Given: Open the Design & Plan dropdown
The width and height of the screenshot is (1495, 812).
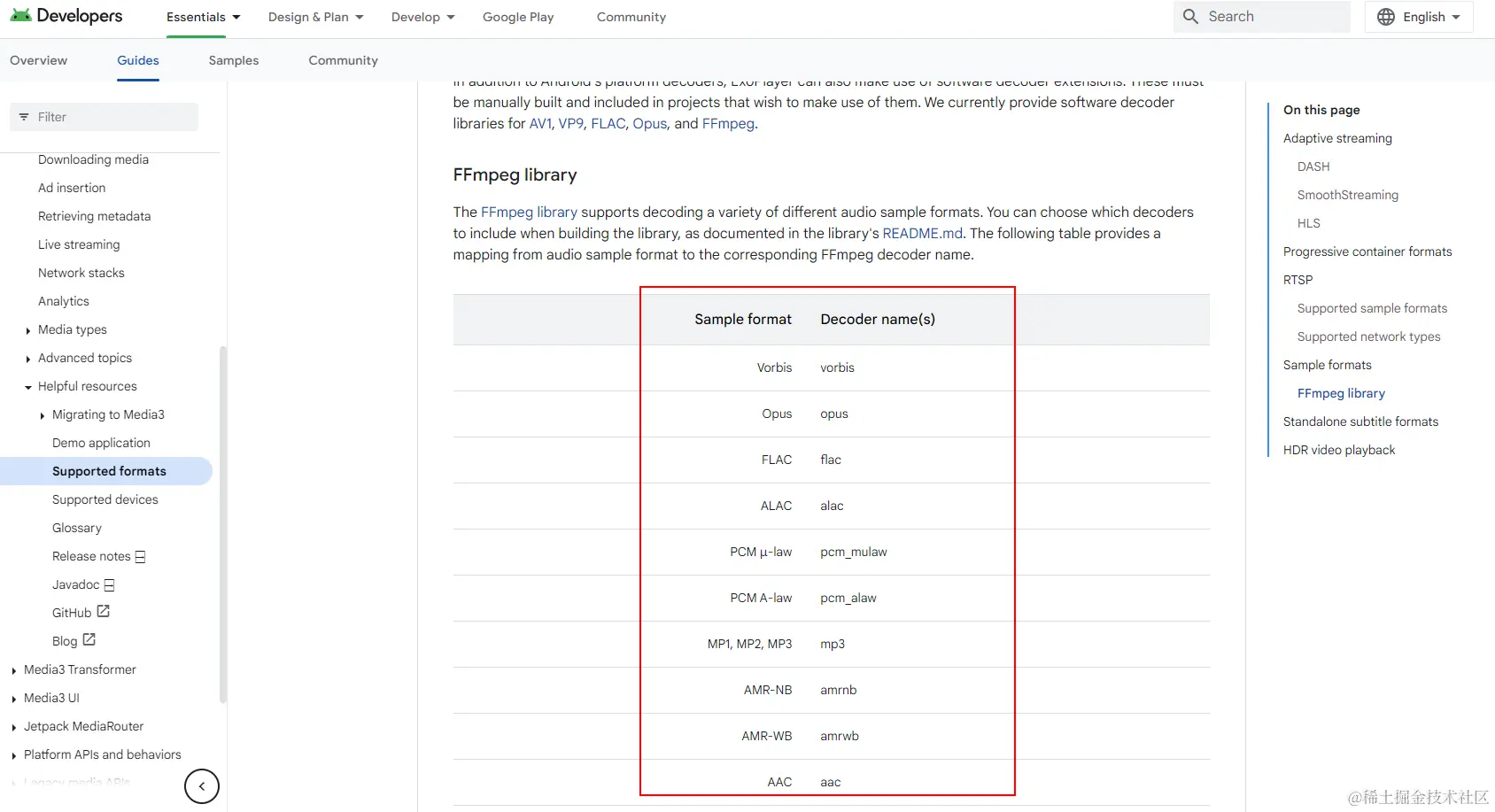Looking at the screenshot, I should coord(316,17).
